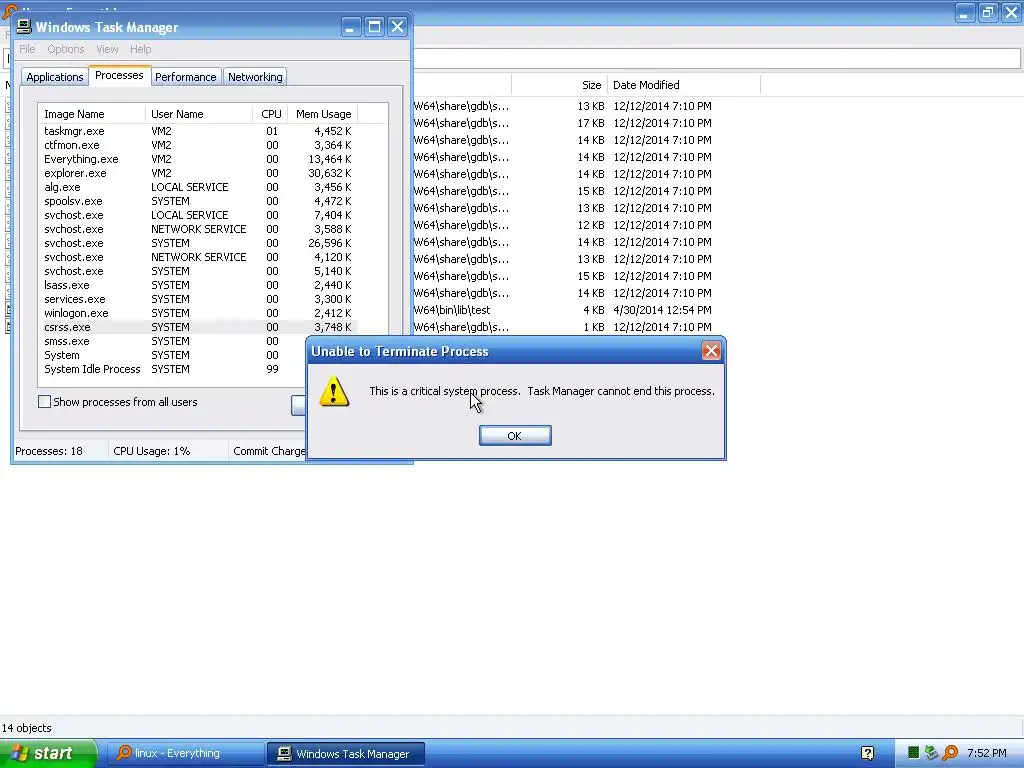Click the yellow warning icon in the dialog
Screen dimensions: 1024x768
point(334,391)
